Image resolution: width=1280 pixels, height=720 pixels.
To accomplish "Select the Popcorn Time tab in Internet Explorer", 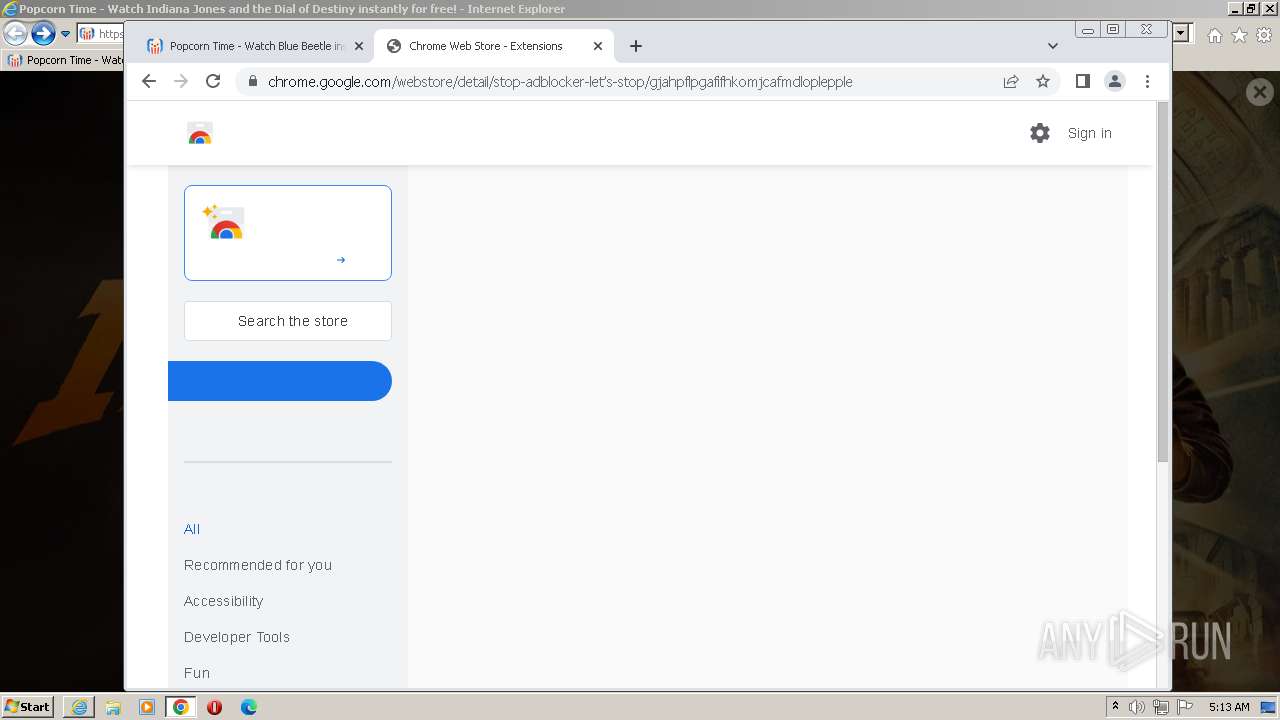I will coord(64,60).
